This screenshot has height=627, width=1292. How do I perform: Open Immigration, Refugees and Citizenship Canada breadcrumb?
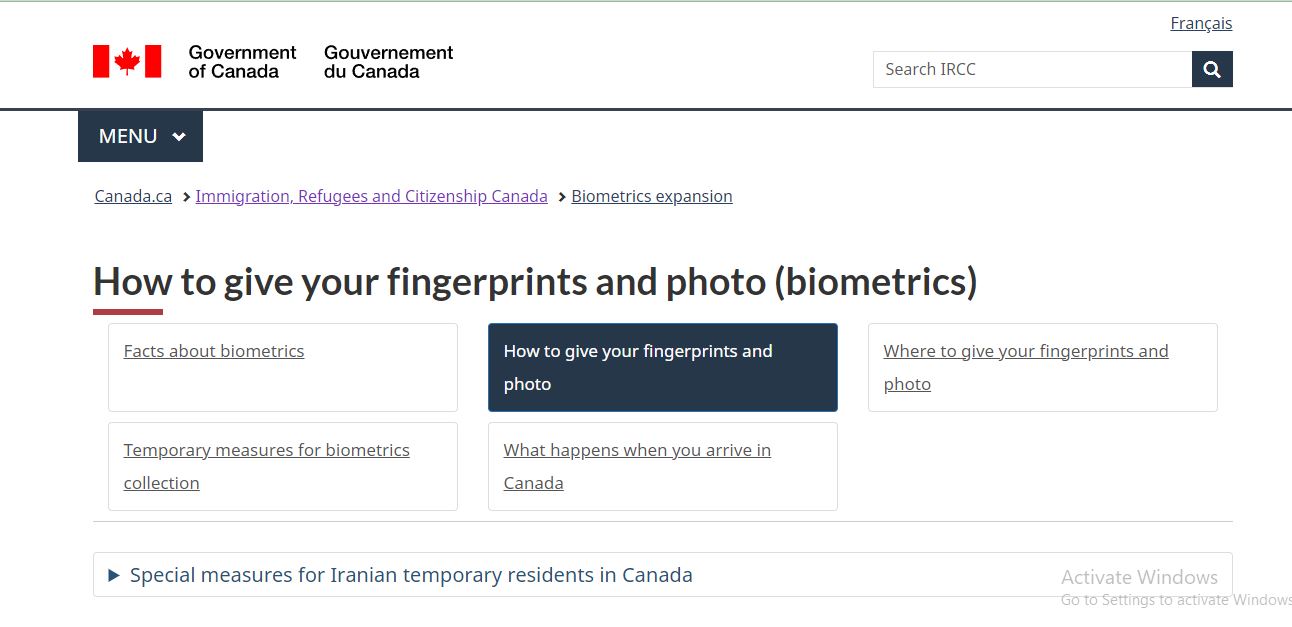point(371,196)
